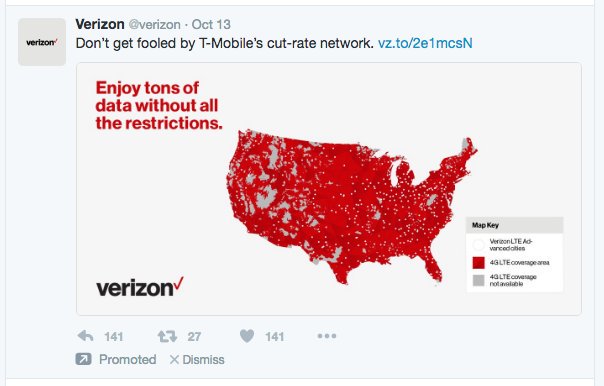The width and height of the screenshot is (604, 386).
Task: Click the Promoted arrow badge icon
Action: tap(84, 359)
